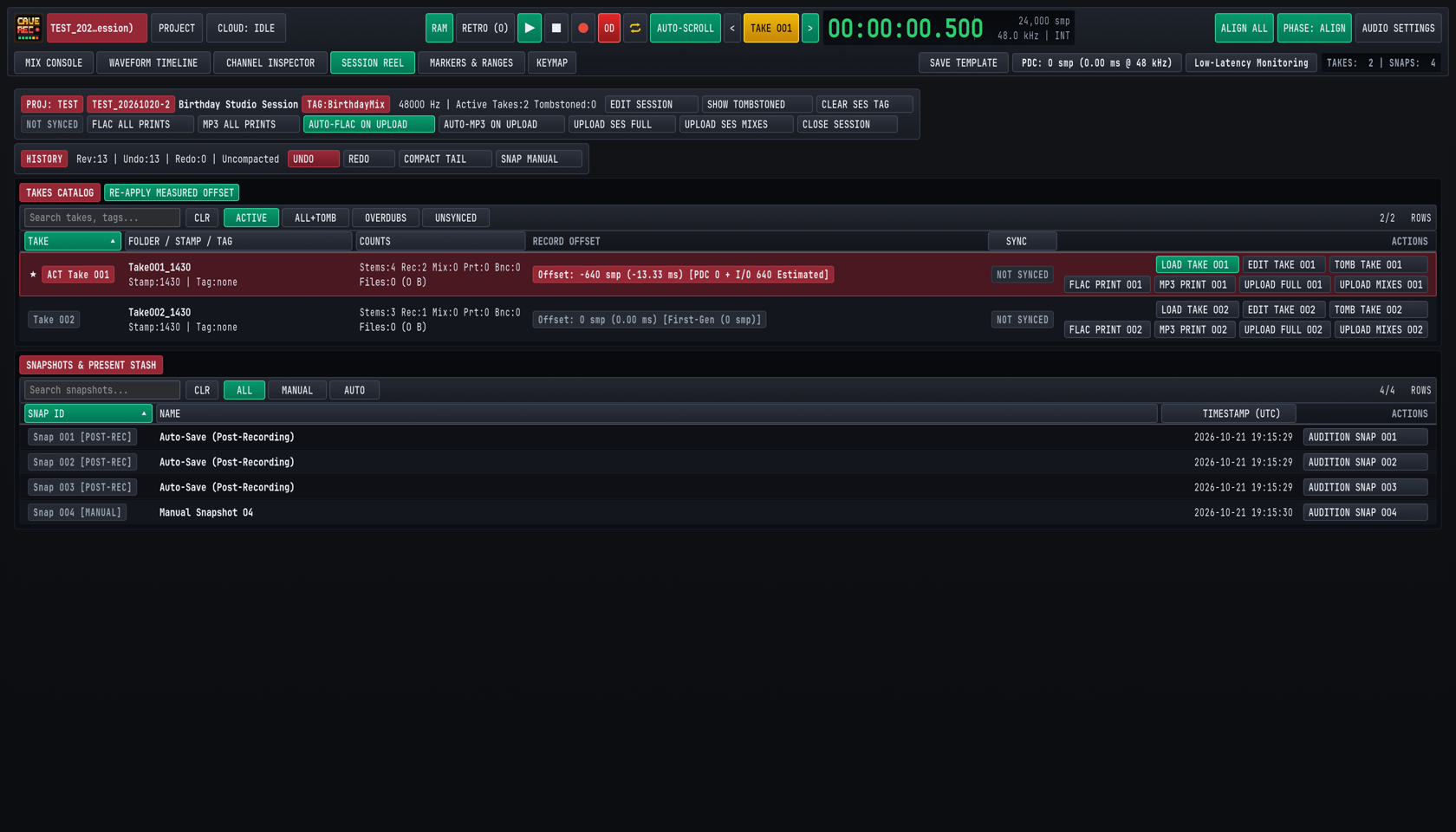Click the SAVE TEMPLATE button
The image size is (1456, 832).
pyautogui.click(x=964, y=62)
